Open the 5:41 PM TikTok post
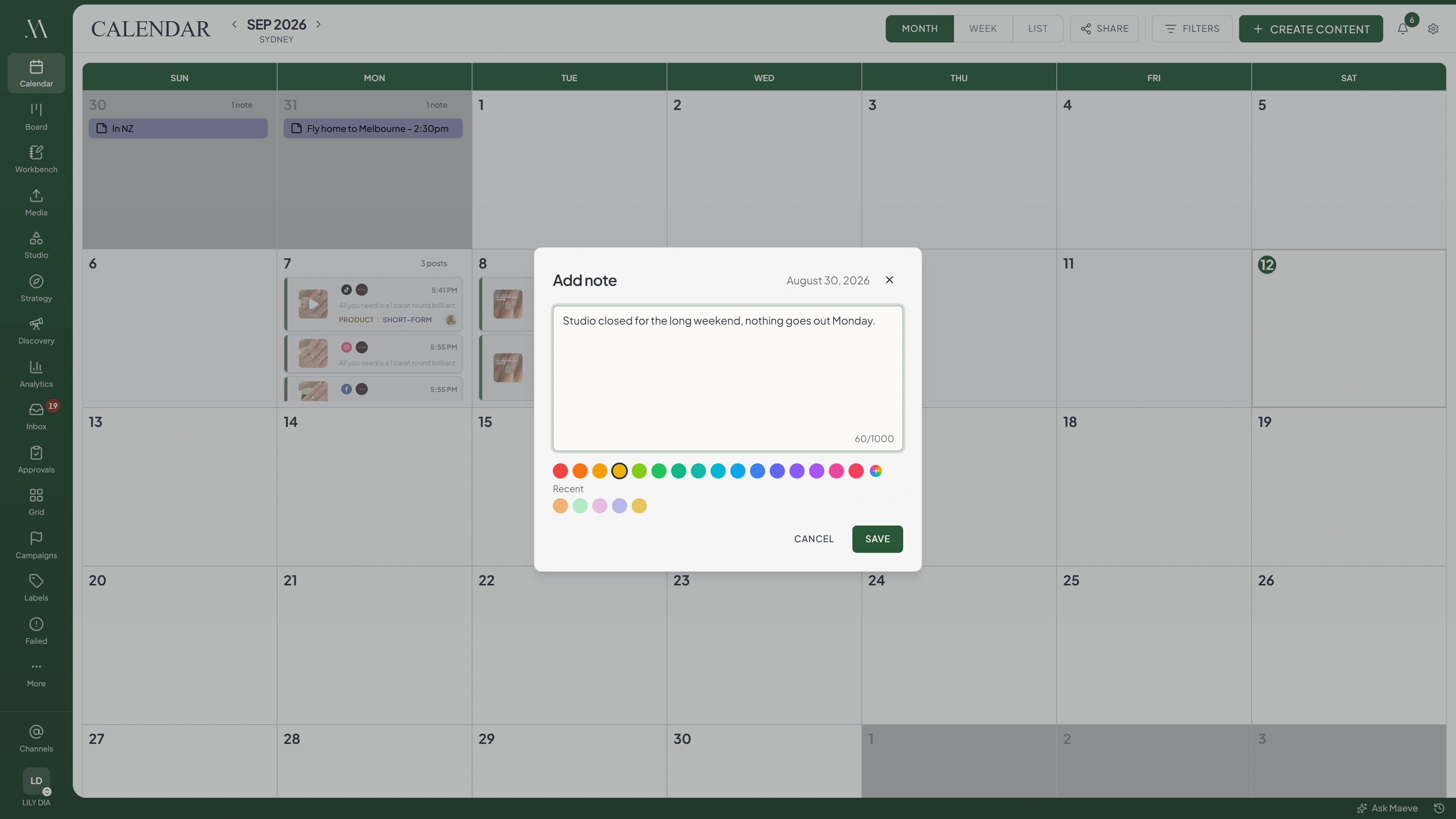1456x819 pixels. [x=373, y=304]
